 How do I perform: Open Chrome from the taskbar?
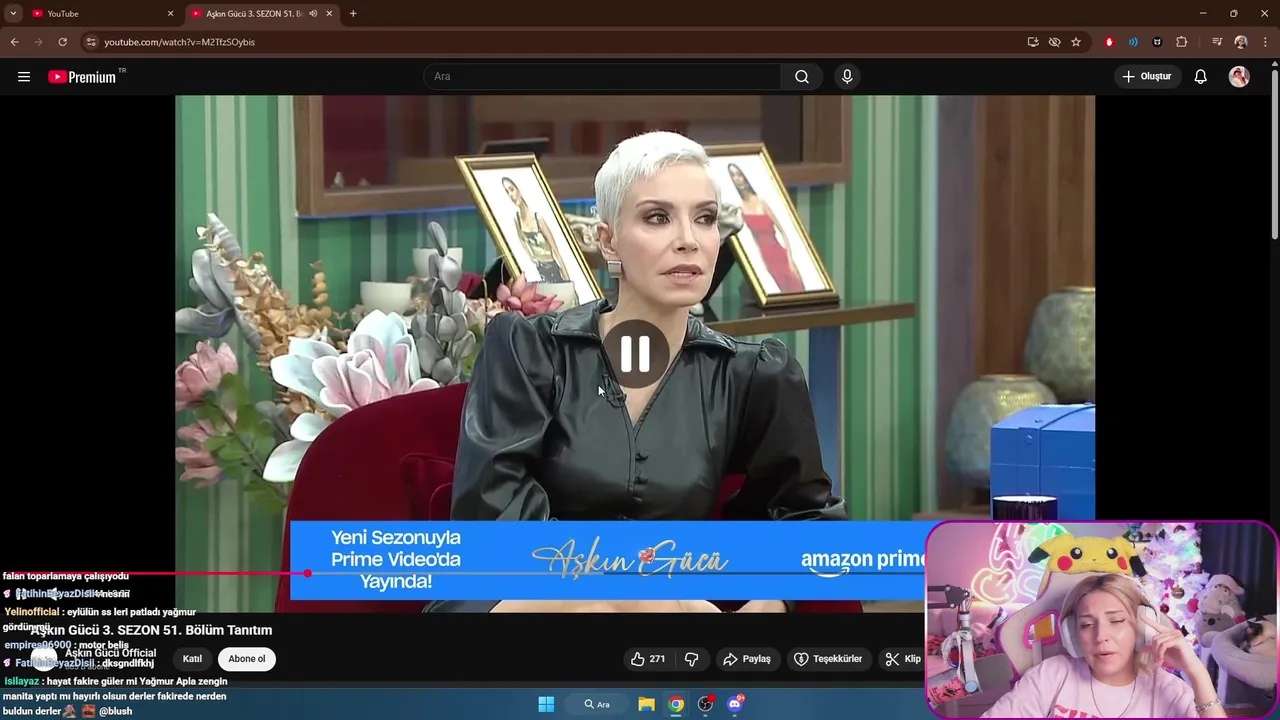[x=677, y=704]
